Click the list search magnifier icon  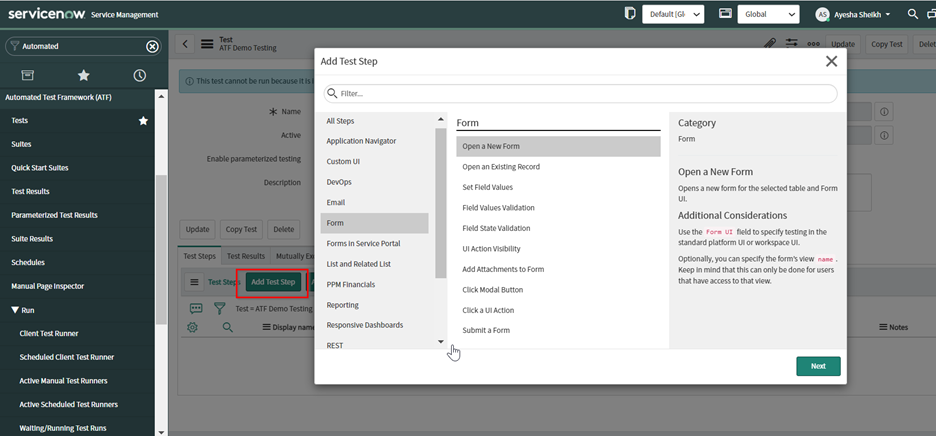227,327
